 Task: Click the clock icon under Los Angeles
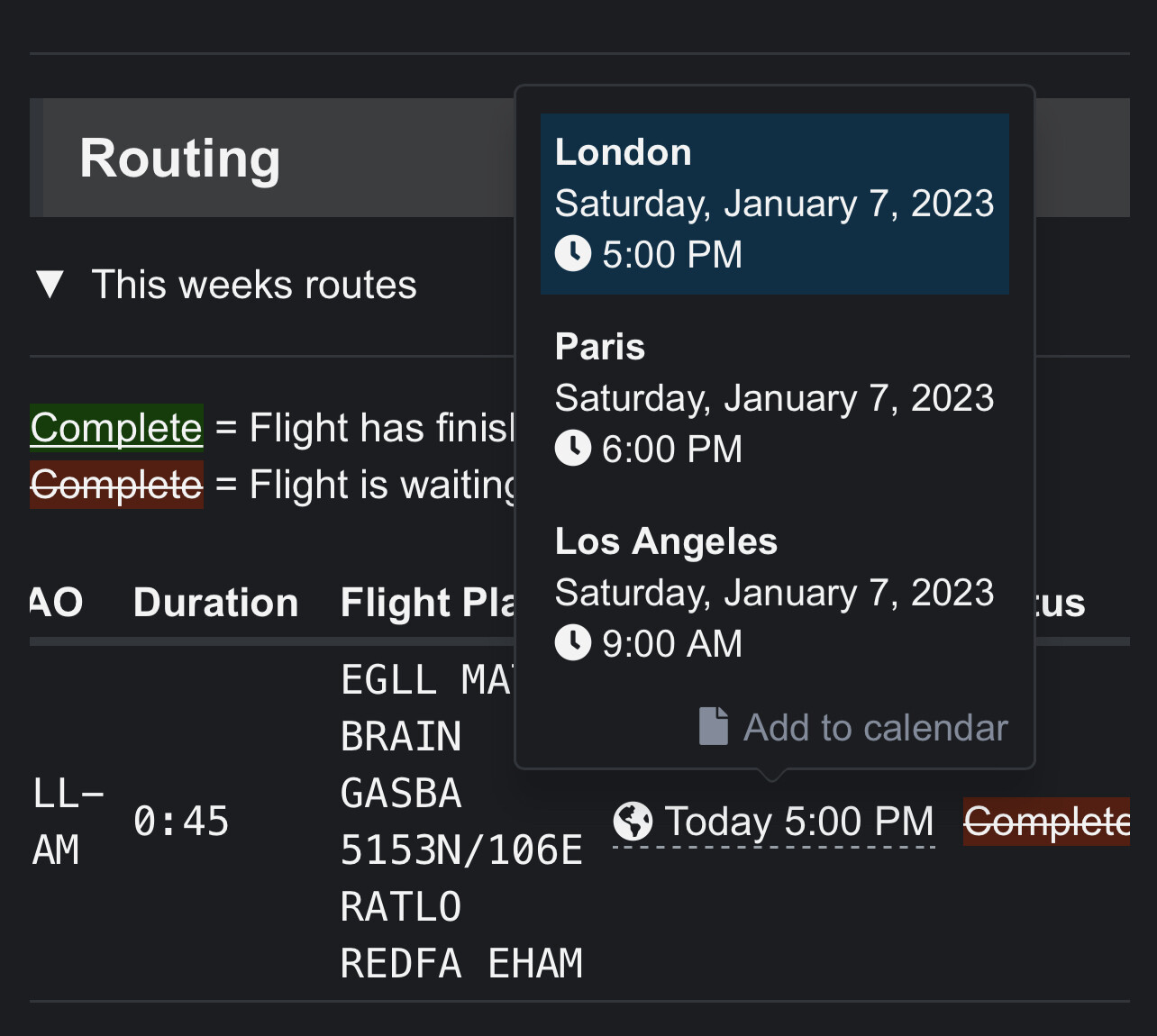coord(573,642)
